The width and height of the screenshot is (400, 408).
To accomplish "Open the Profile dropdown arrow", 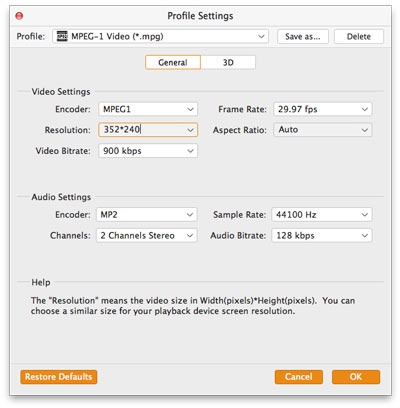I will click(261, 36).
